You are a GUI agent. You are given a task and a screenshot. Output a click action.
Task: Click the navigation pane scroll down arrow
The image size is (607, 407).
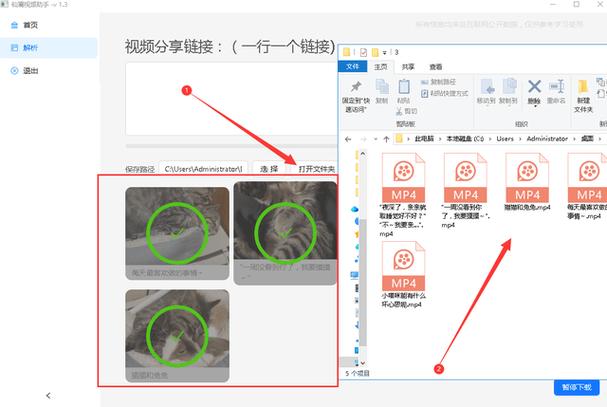tap(363, 363)
